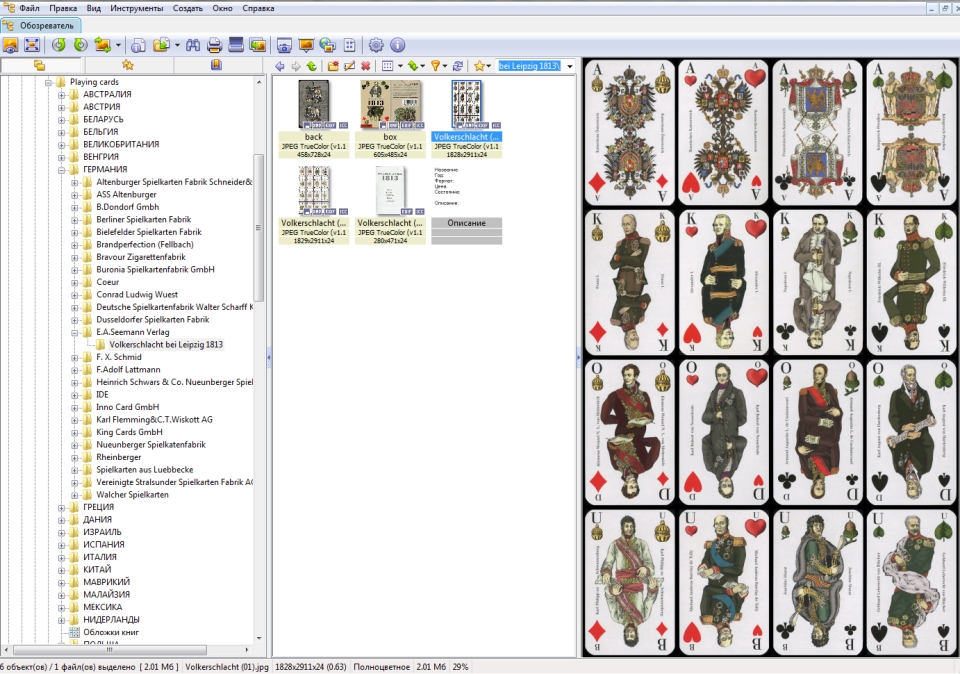
Task: Select the Обложки книг tree item
Action: pos(111,632)
